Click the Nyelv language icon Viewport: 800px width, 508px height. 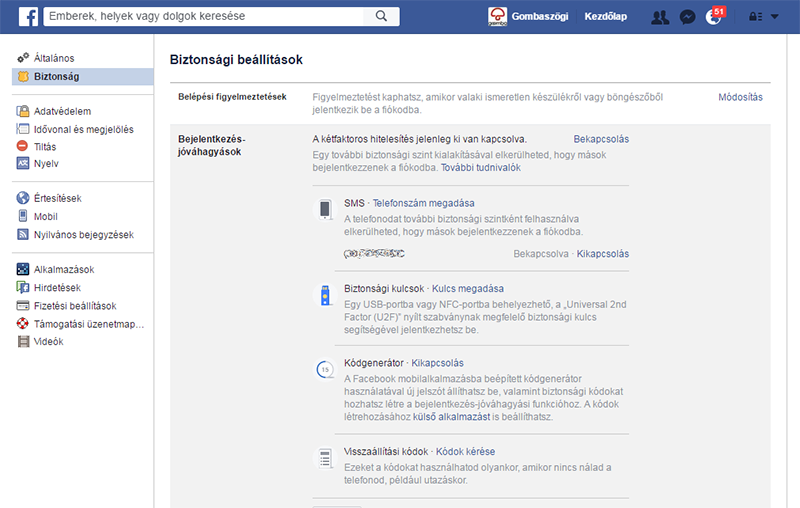[23, 163]
